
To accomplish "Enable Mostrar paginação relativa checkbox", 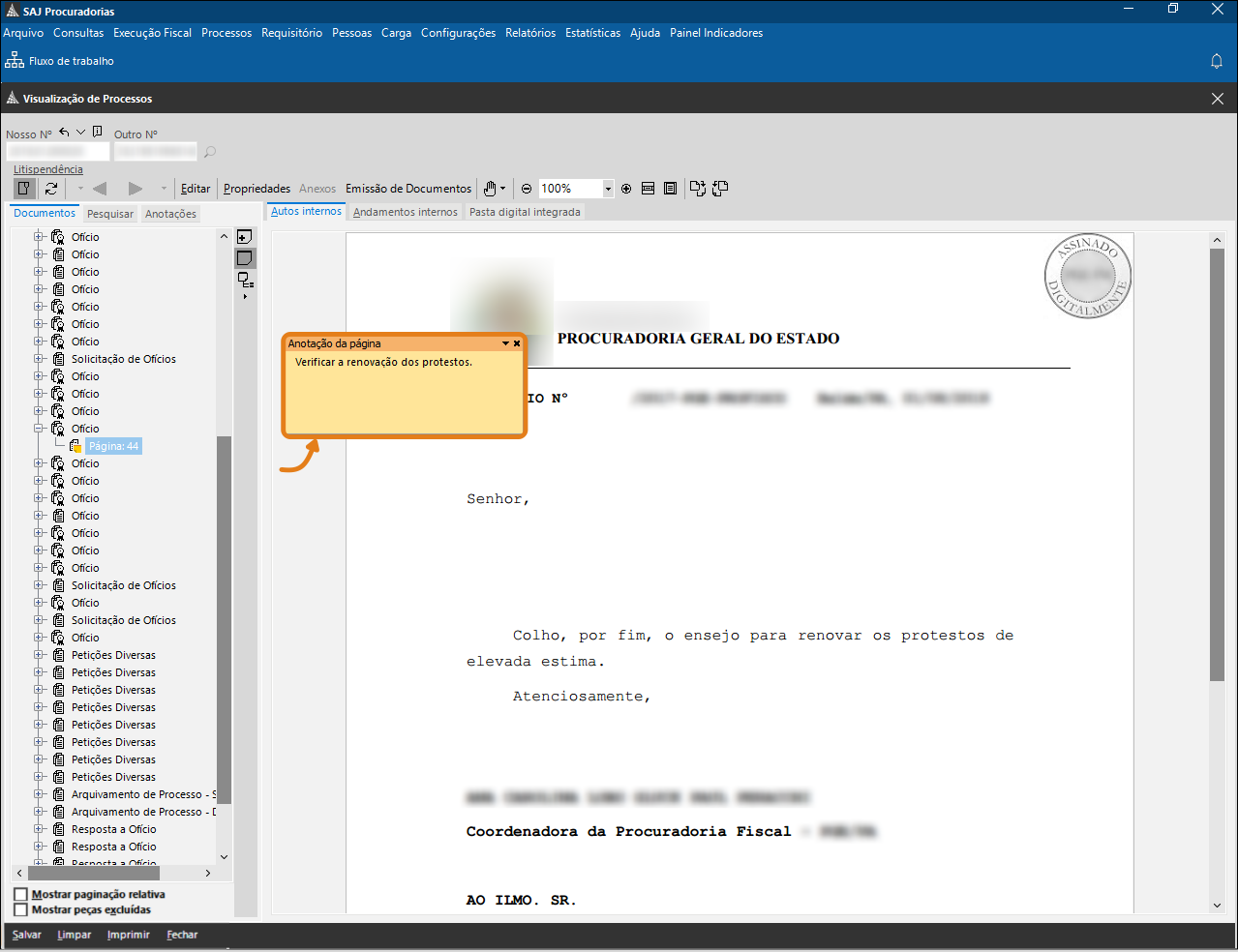I will tap(20, 894).
